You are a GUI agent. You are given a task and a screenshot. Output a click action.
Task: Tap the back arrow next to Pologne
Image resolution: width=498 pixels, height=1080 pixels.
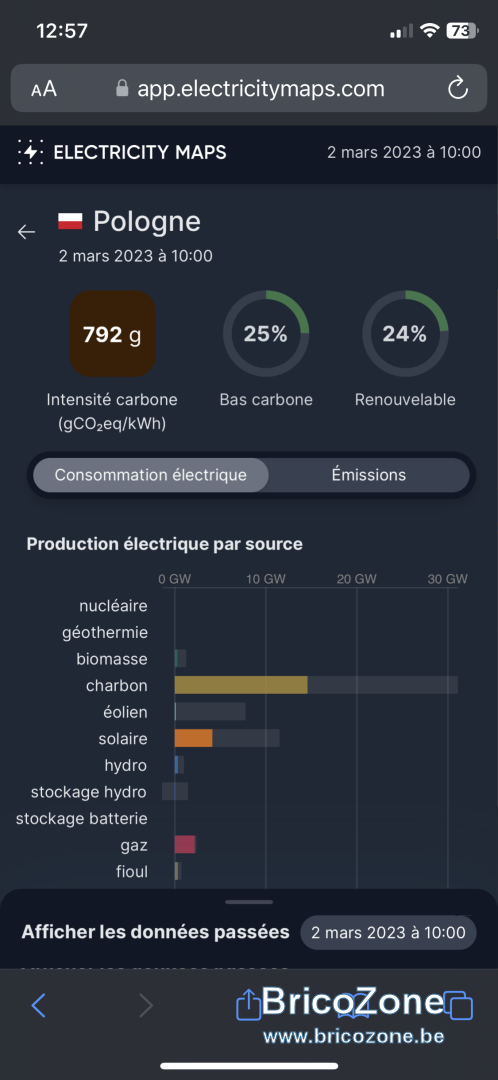pyautogui.click(x=26, y=232)
